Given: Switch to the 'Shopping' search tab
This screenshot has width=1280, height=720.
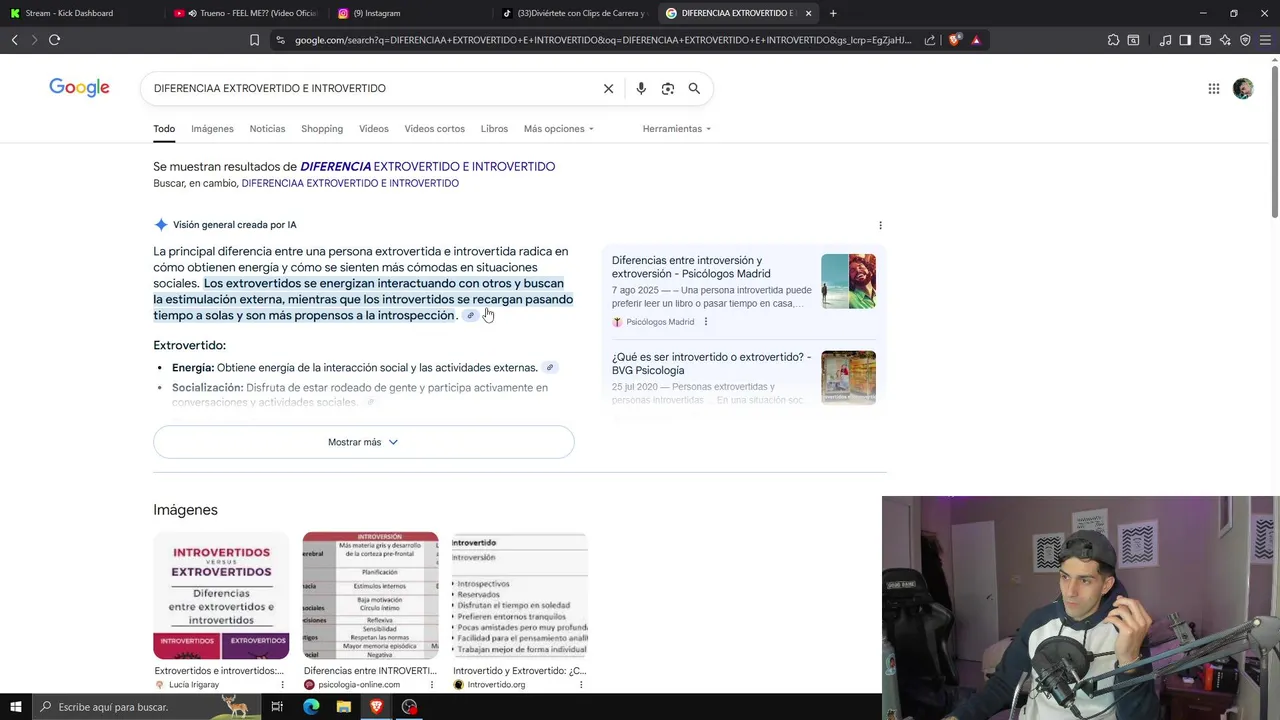Looking at the screenshot, I should 322,129.
